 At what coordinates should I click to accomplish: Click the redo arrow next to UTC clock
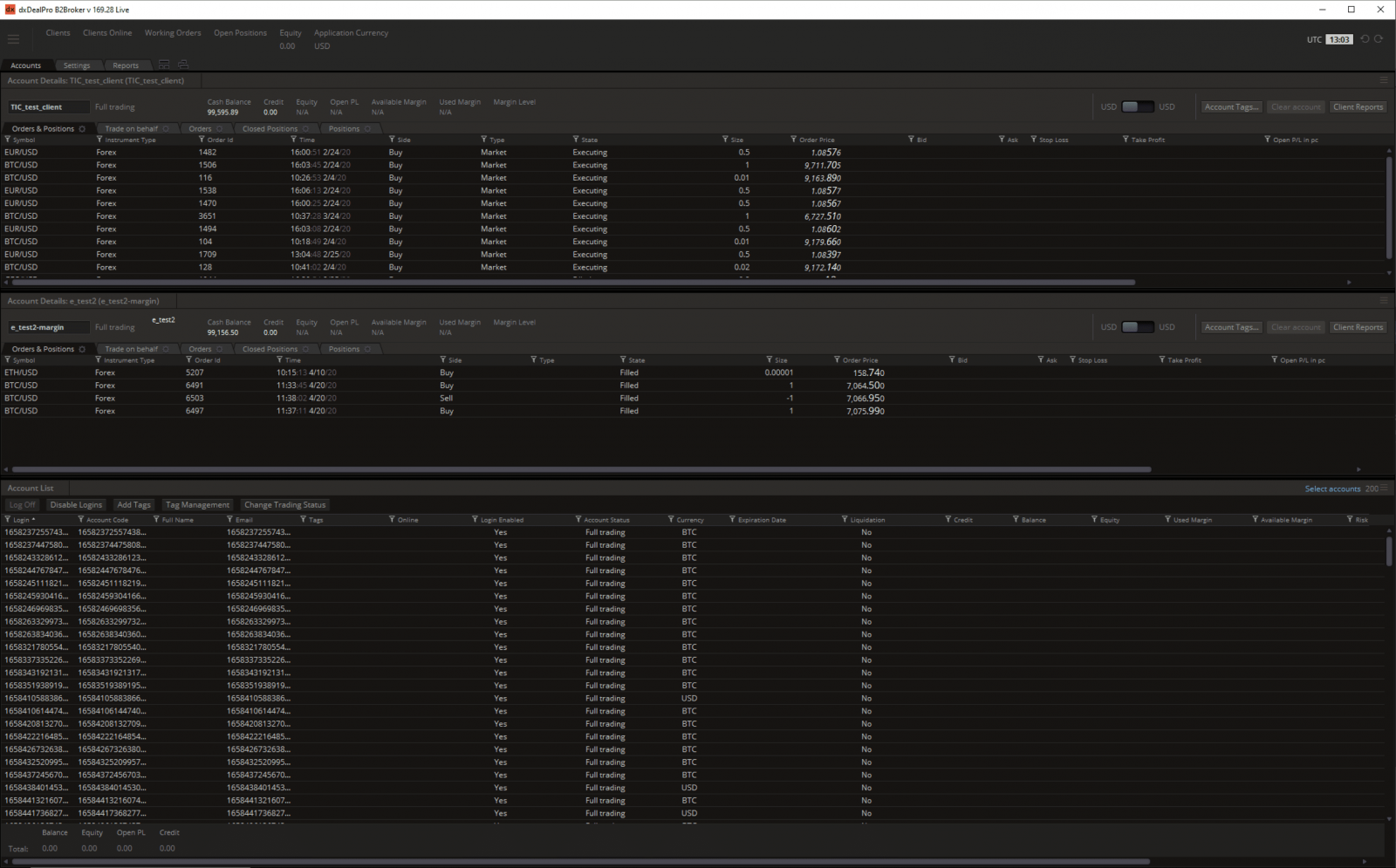1379,39
